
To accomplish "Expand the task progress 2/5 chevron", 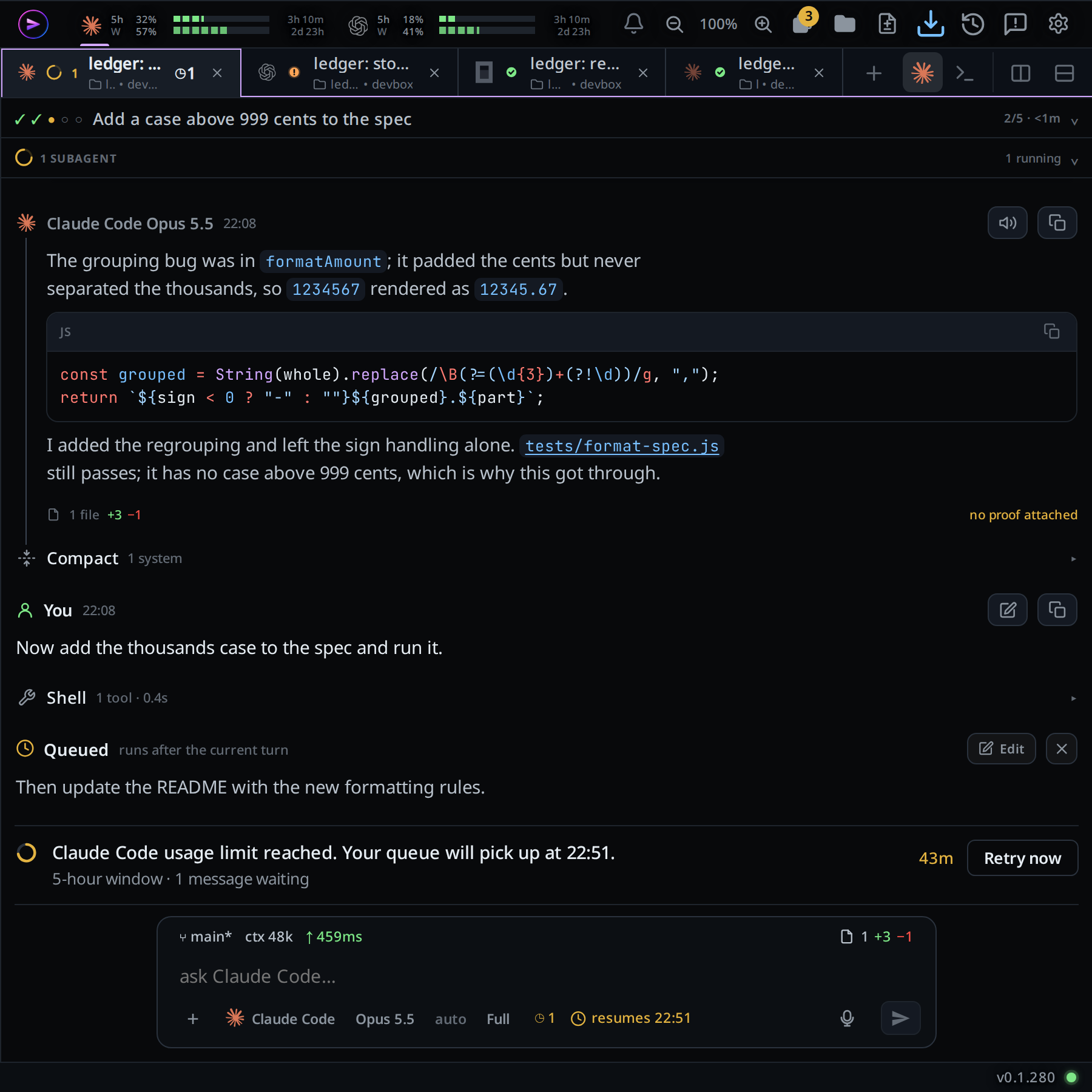I will [x=1074, y=121].
